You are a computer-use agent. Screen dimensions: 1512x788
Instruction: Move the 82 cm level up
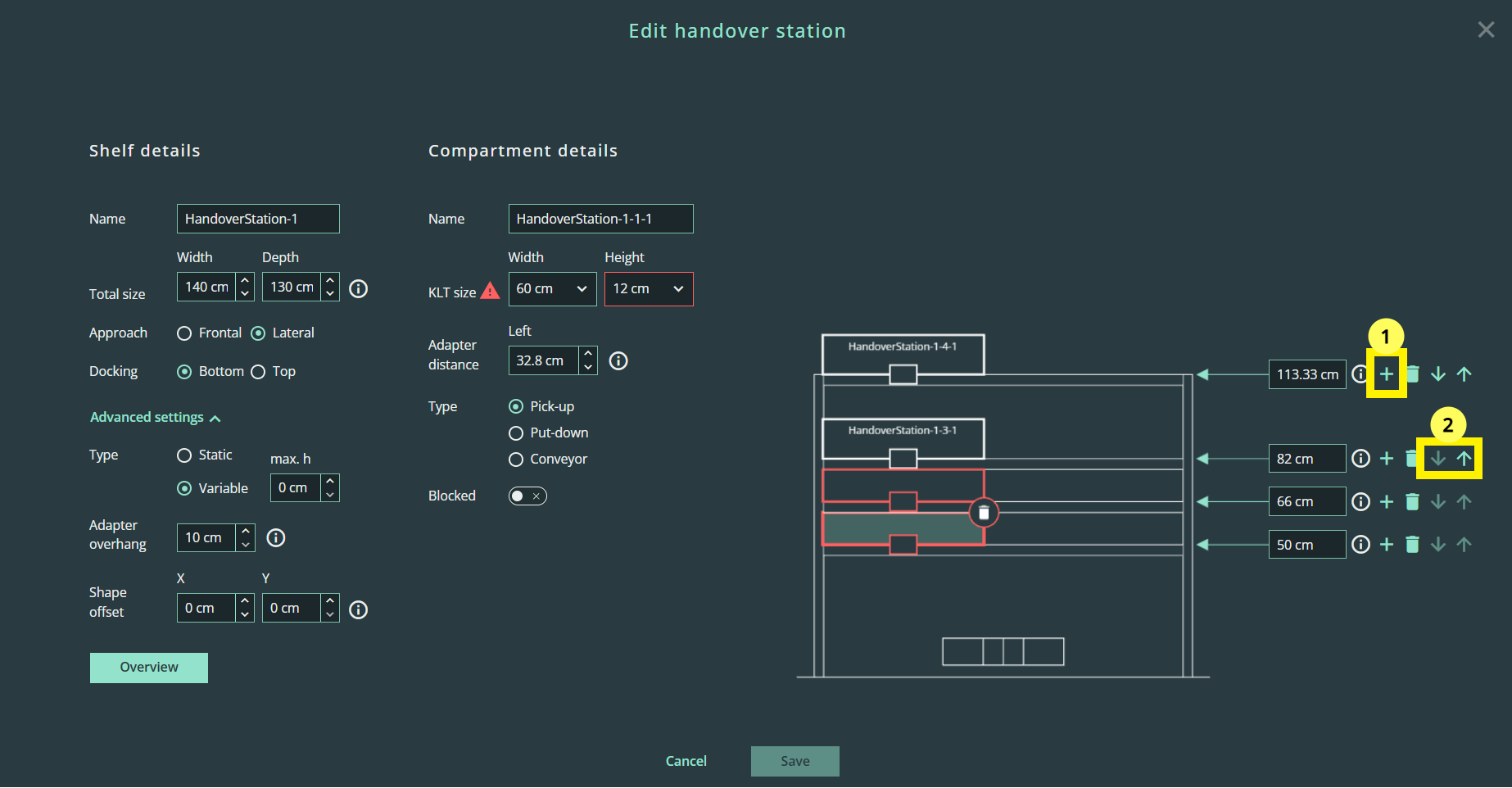(1464, 459)
